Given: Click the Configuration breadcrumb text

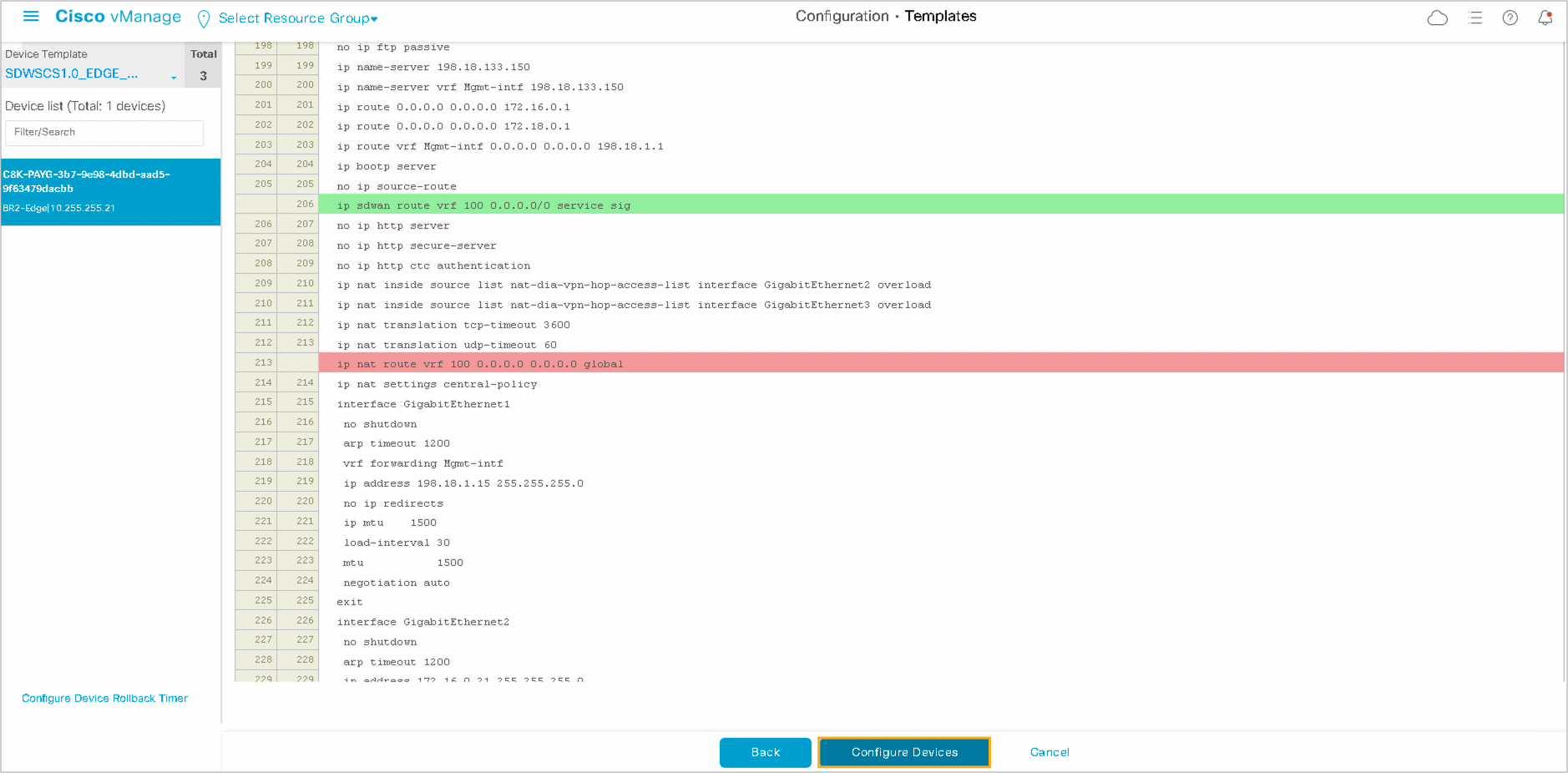Looking at the screenshot, I should (842, 16).
